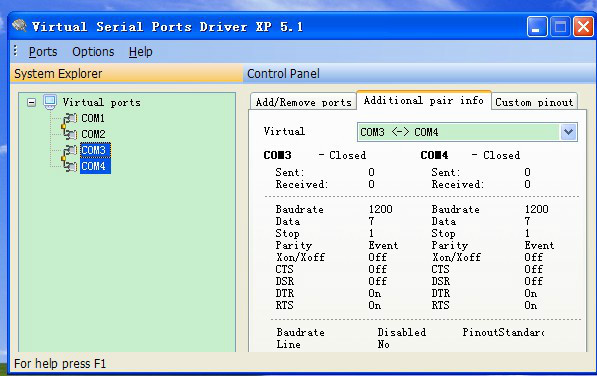Switch to Add/Remove ports tab

tap(303, 102)
